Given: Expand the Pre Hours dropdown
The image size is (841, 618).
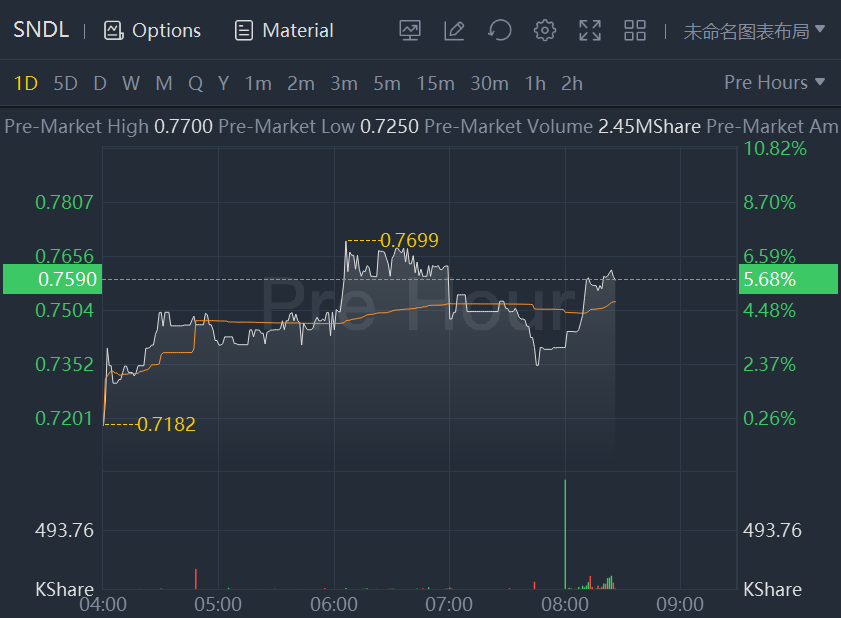Looking at the screenshot, I should [774, 82].
